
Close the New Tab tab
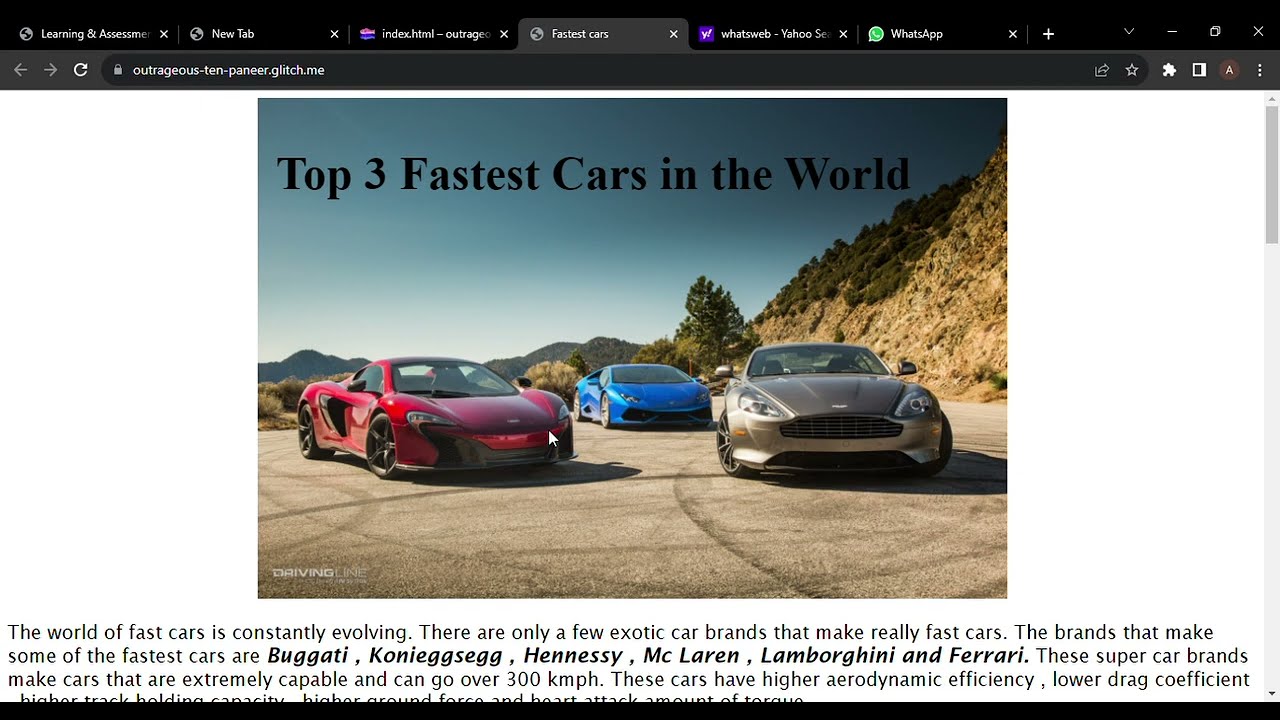tap(334, 34)
